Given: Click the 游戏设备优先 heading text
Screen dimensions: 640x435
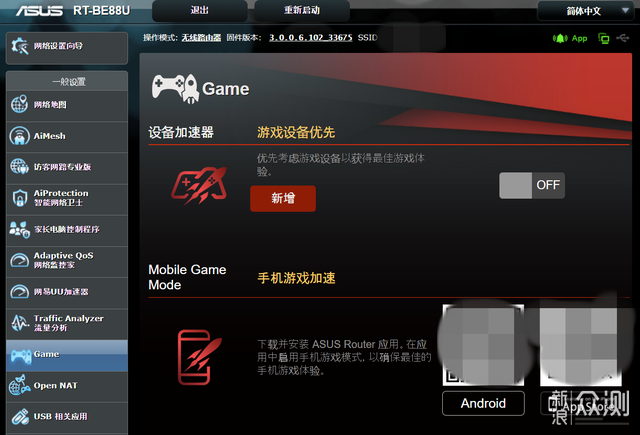Looking at the screenshot, I should 296,132.
